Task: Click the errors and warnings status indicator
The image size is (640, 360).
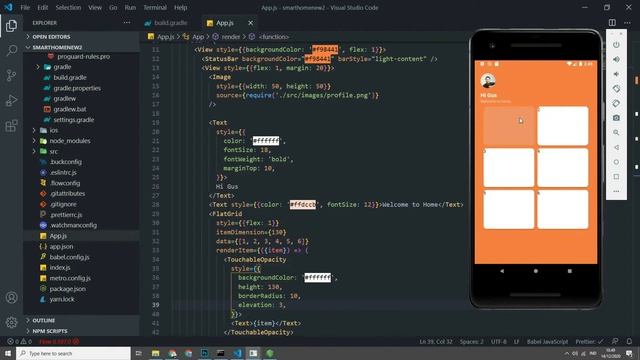Action: point(19,341)
